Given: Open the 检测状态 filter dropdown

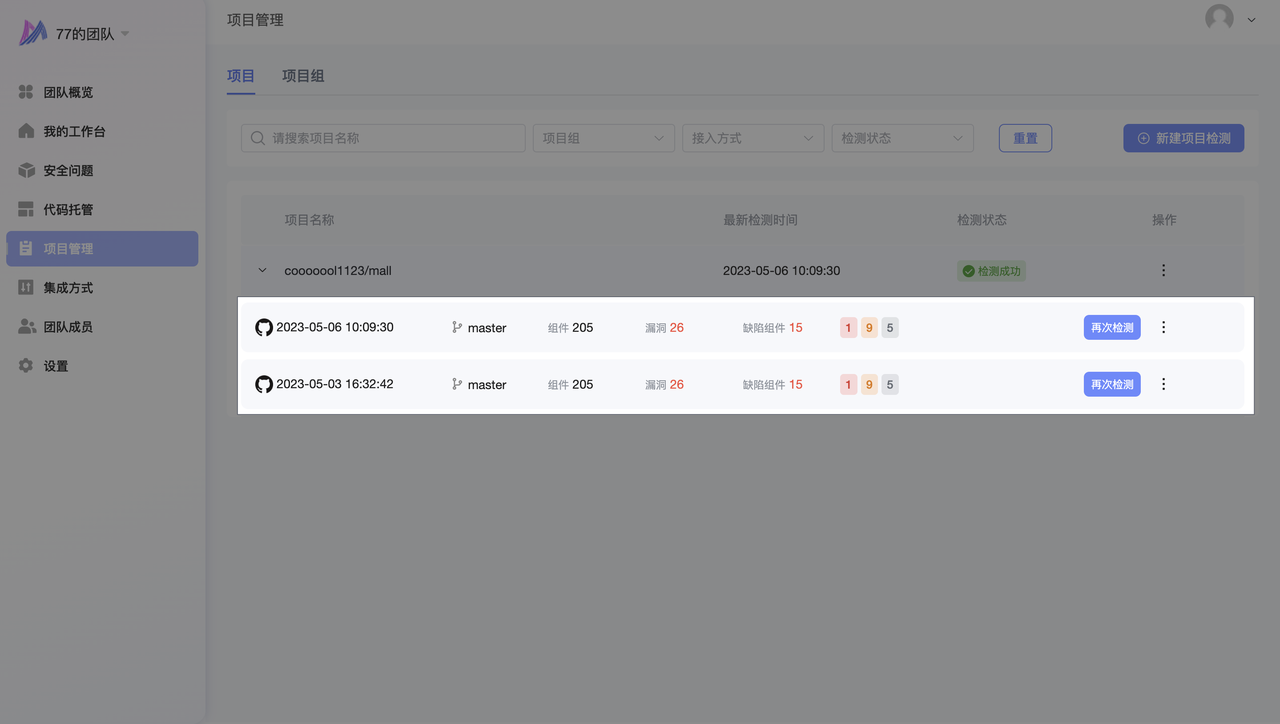Looking at the screenshot, I should [902, 138].
